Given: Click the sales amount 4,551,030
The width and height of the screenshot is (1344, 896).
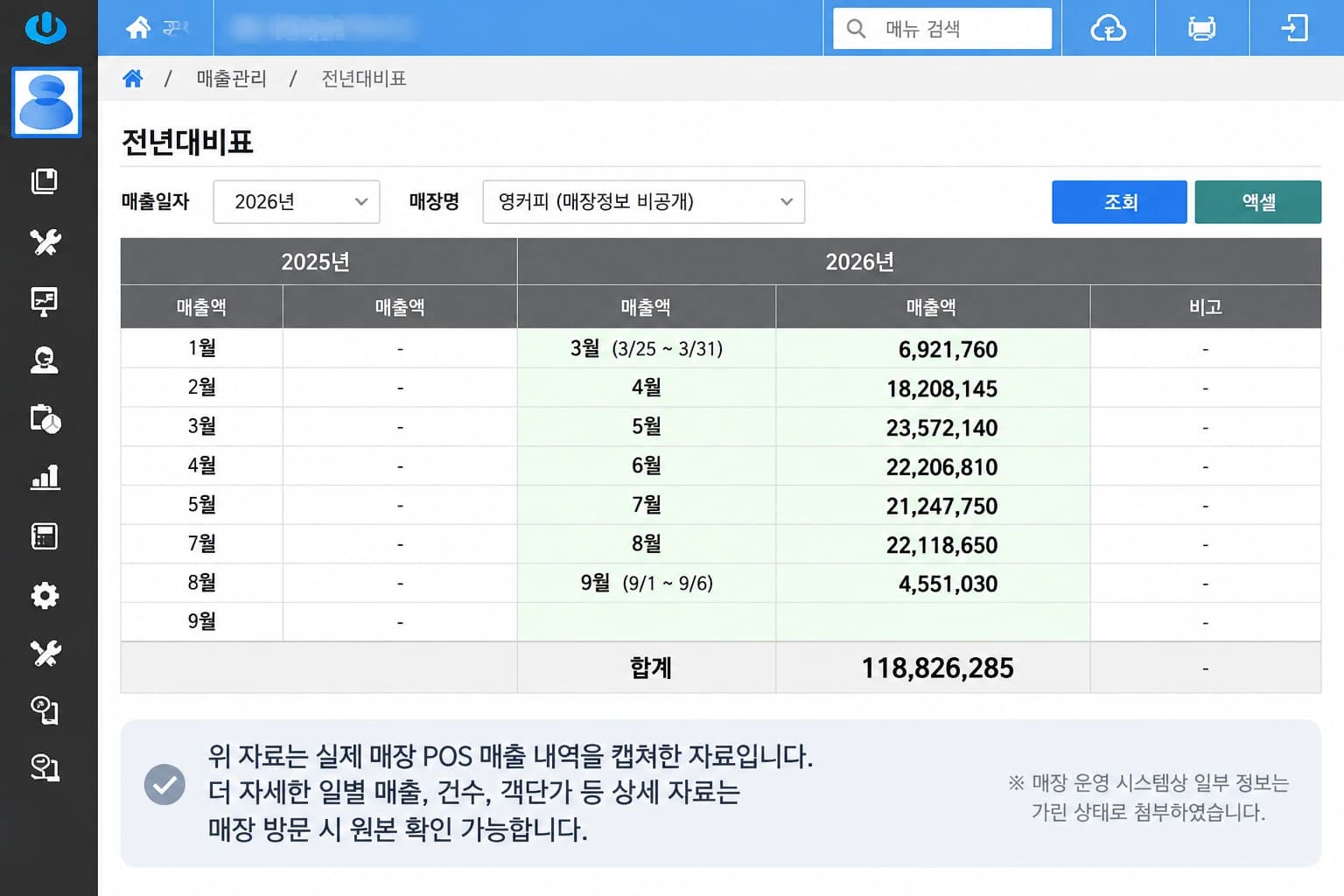Looking at the screenshot, I should (948, 584).
